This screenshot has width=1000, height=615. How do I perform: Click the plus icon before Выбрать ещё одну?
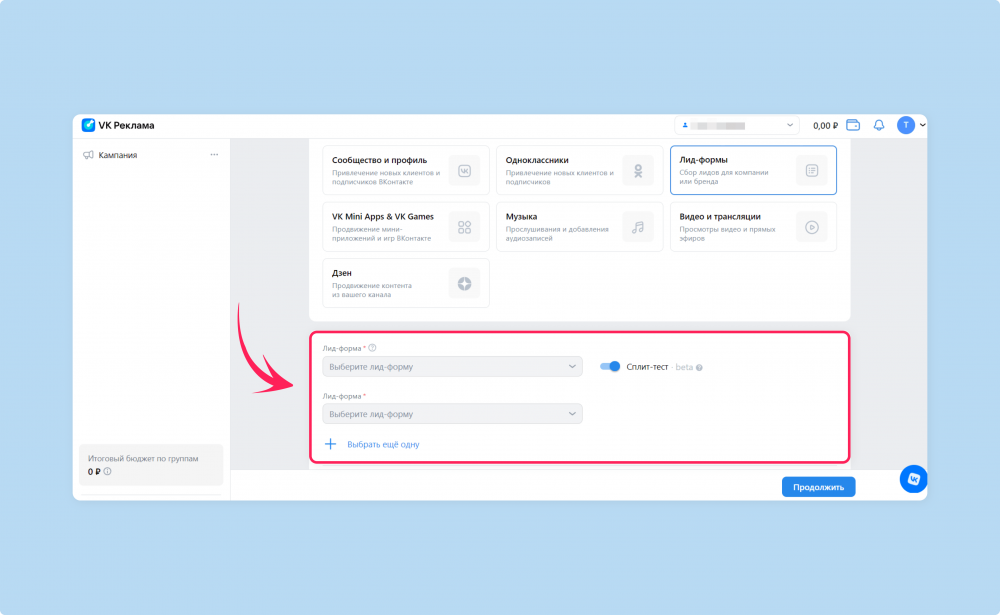coord(330,444)
